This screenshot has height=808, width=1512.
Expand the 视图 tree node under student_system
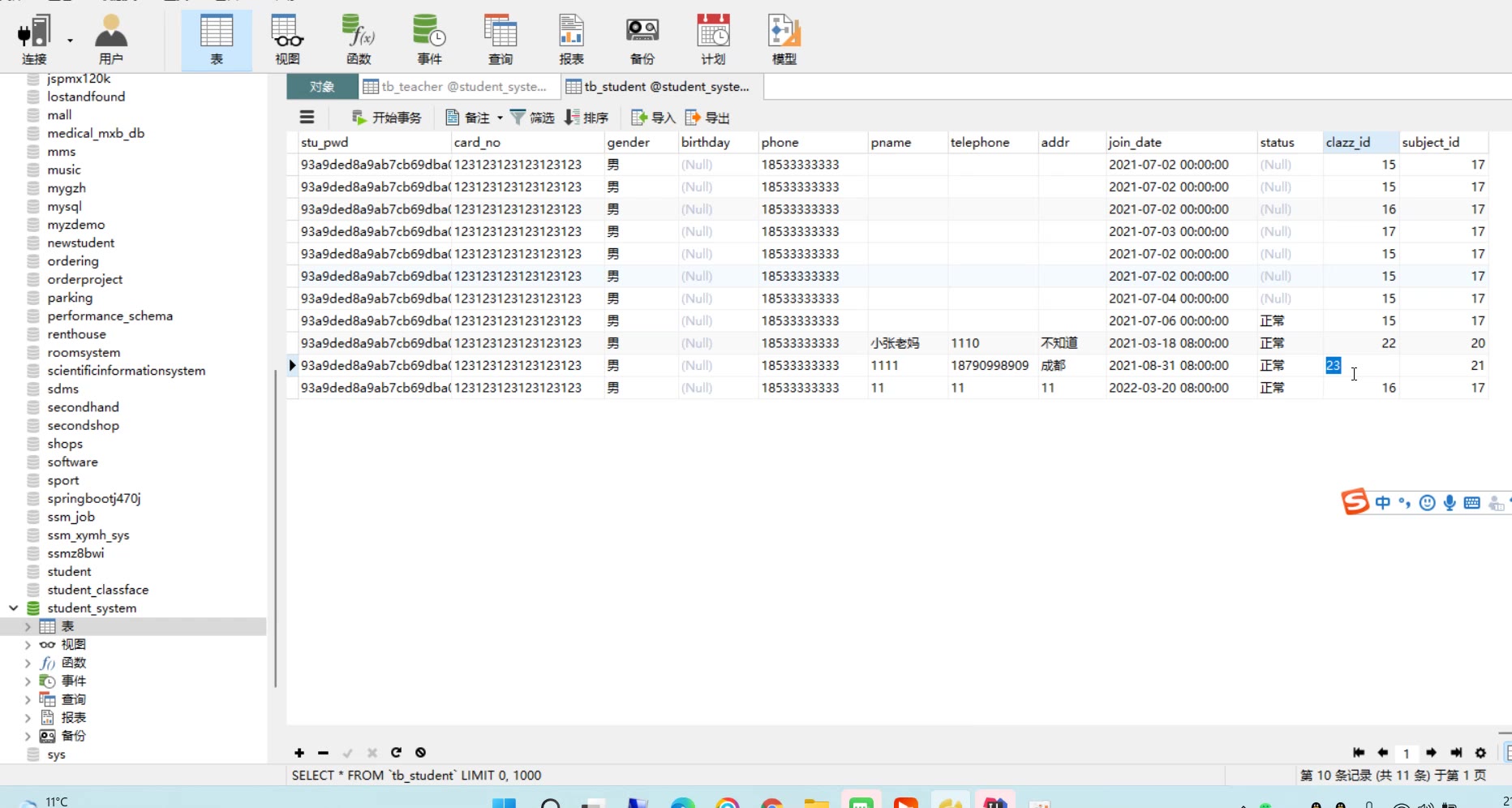click(x=28, y=645)
